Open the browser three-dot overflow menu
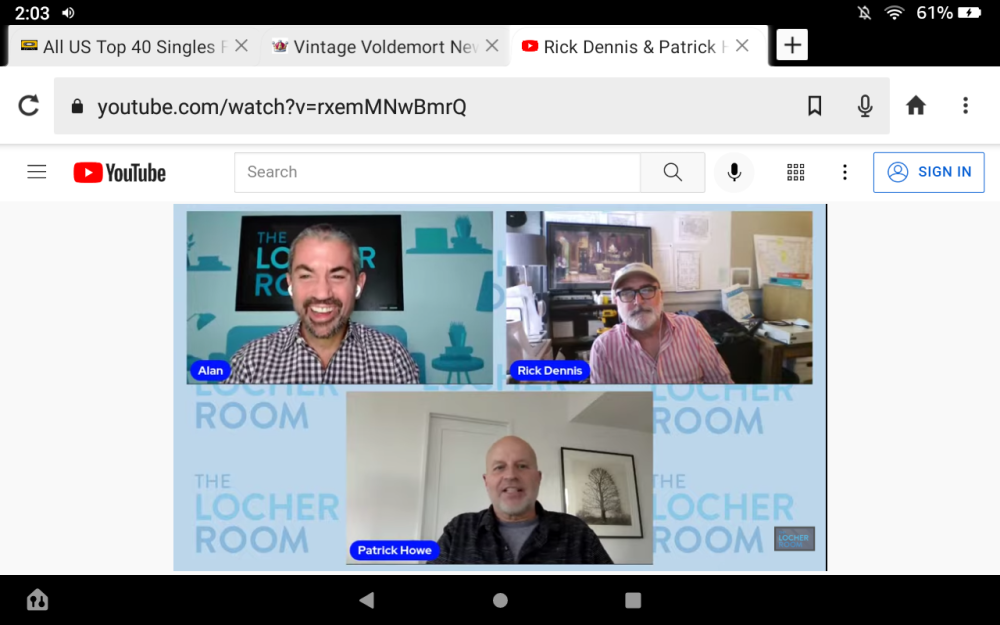This screenshot has height=625, width=1000. [965, 106]
